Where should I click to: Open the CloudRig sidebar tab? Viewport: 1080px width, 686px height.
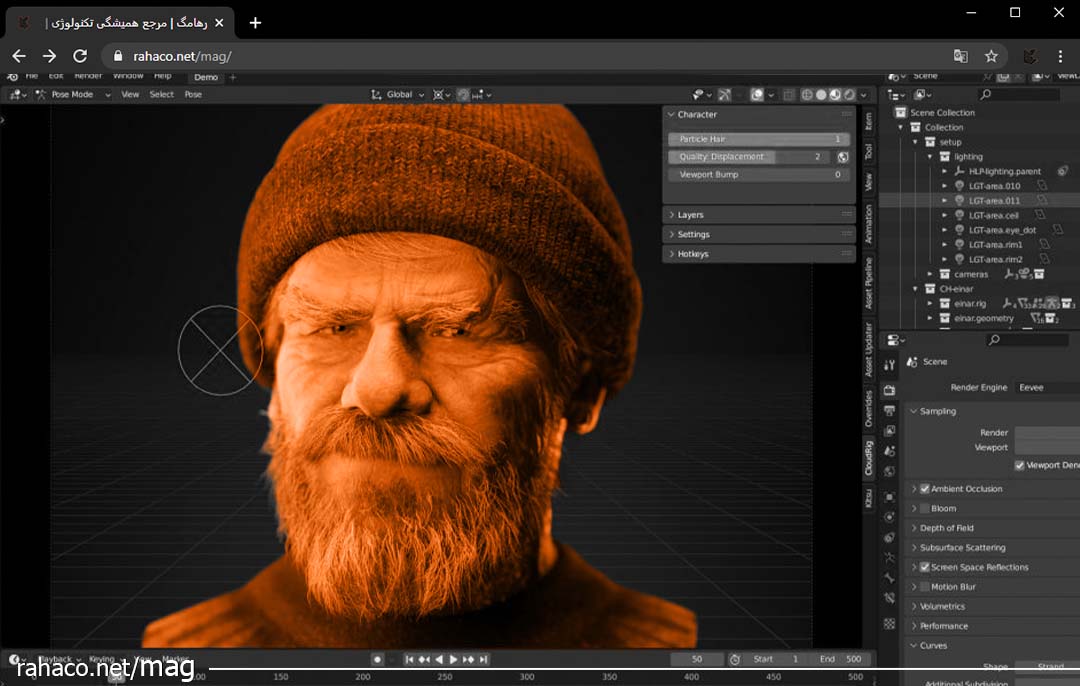[868, 456]
